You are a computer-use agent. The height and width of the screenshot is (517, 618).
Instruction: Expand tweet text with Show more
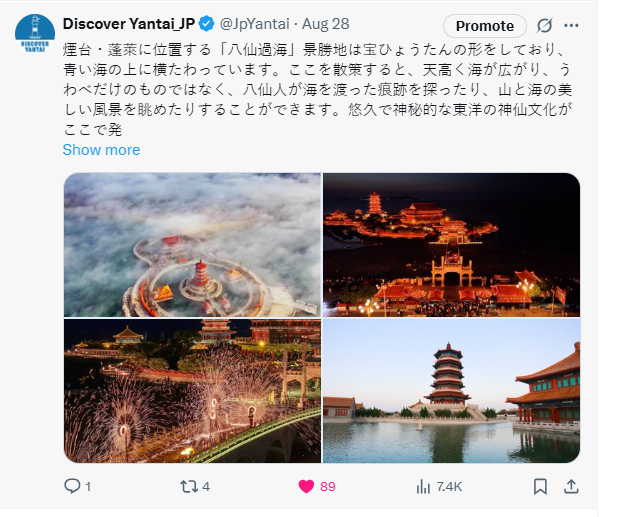[101, 150]
